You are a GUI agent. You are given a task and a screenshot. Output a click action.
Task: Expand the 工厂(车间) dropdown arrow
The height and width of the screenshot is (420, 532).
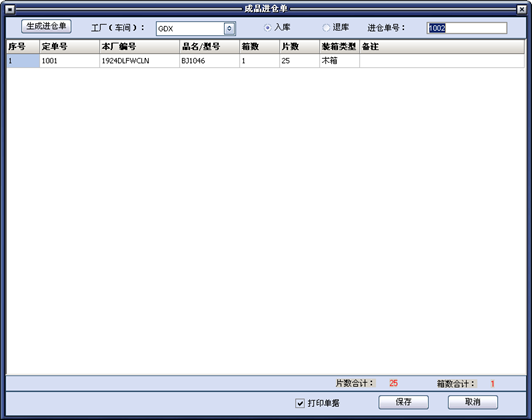coord(229,28)
